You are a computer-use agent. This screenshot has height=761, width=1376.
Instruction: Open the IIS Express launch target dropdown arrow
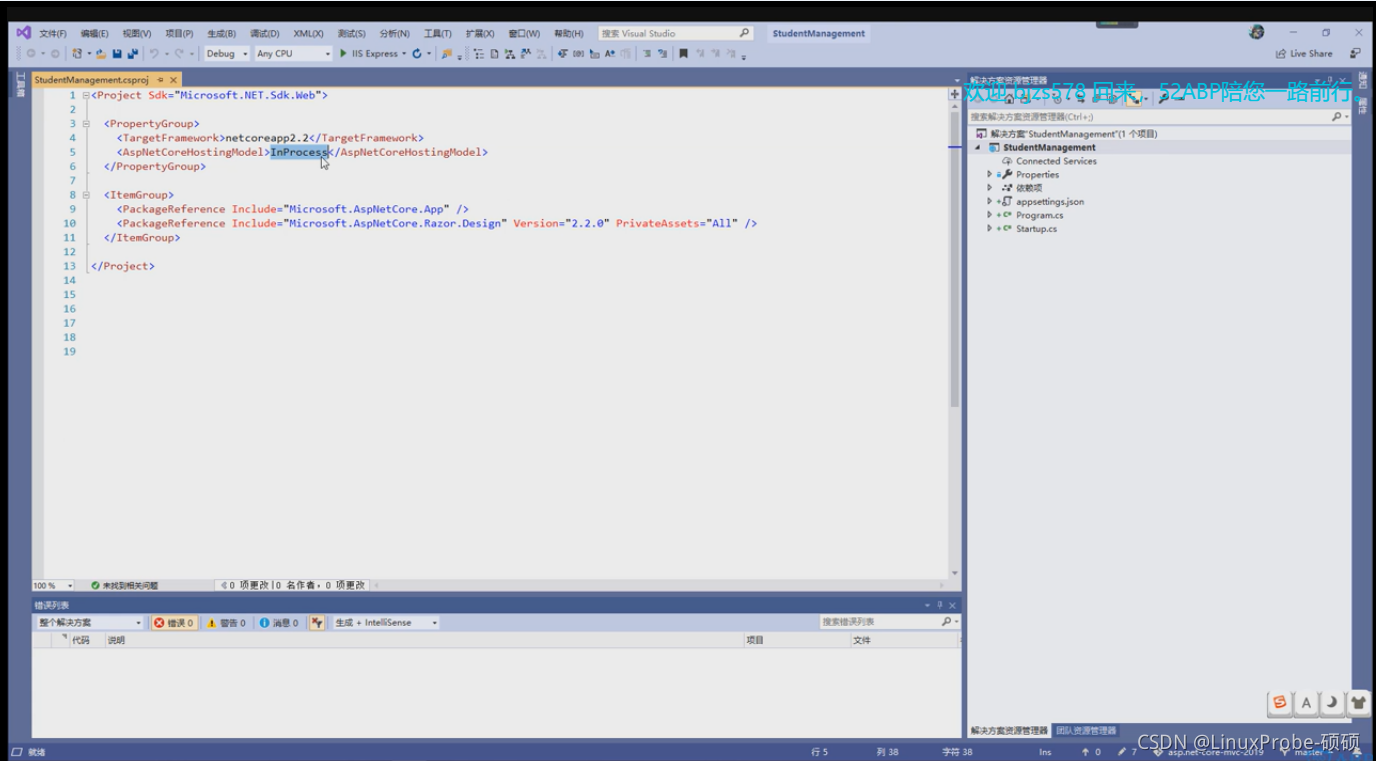(404, 54)
